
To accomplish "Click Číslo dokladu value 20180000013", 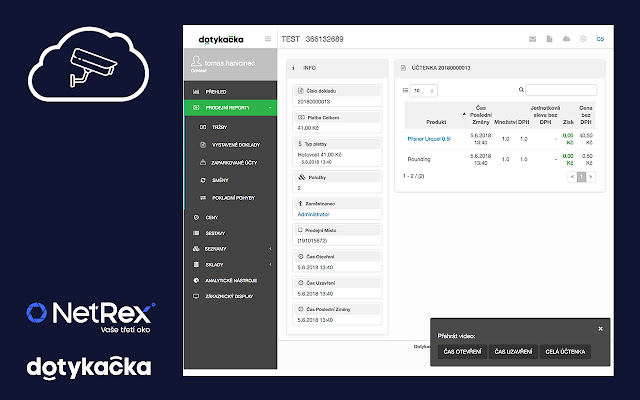I will click(313, 102).
